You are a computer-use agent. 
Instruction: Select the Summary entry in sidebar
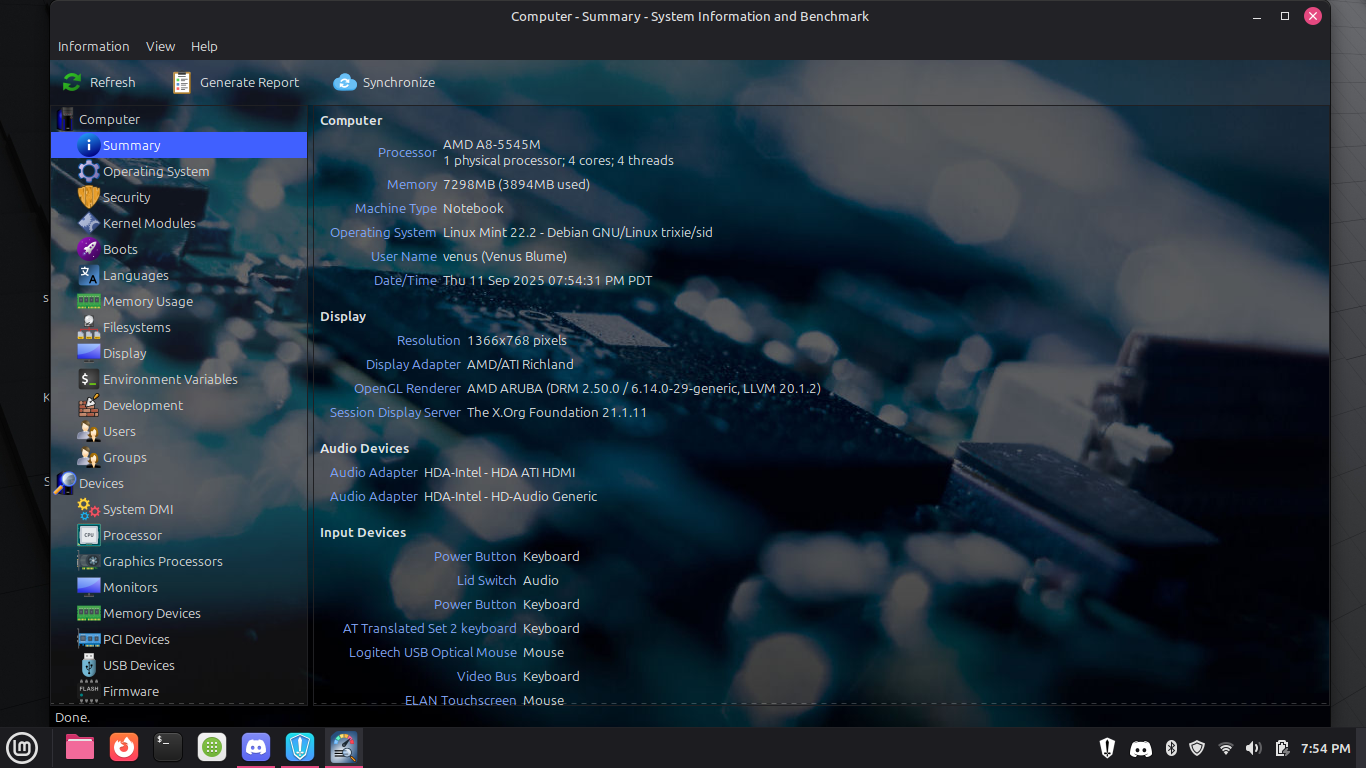(x=179, y=145)
